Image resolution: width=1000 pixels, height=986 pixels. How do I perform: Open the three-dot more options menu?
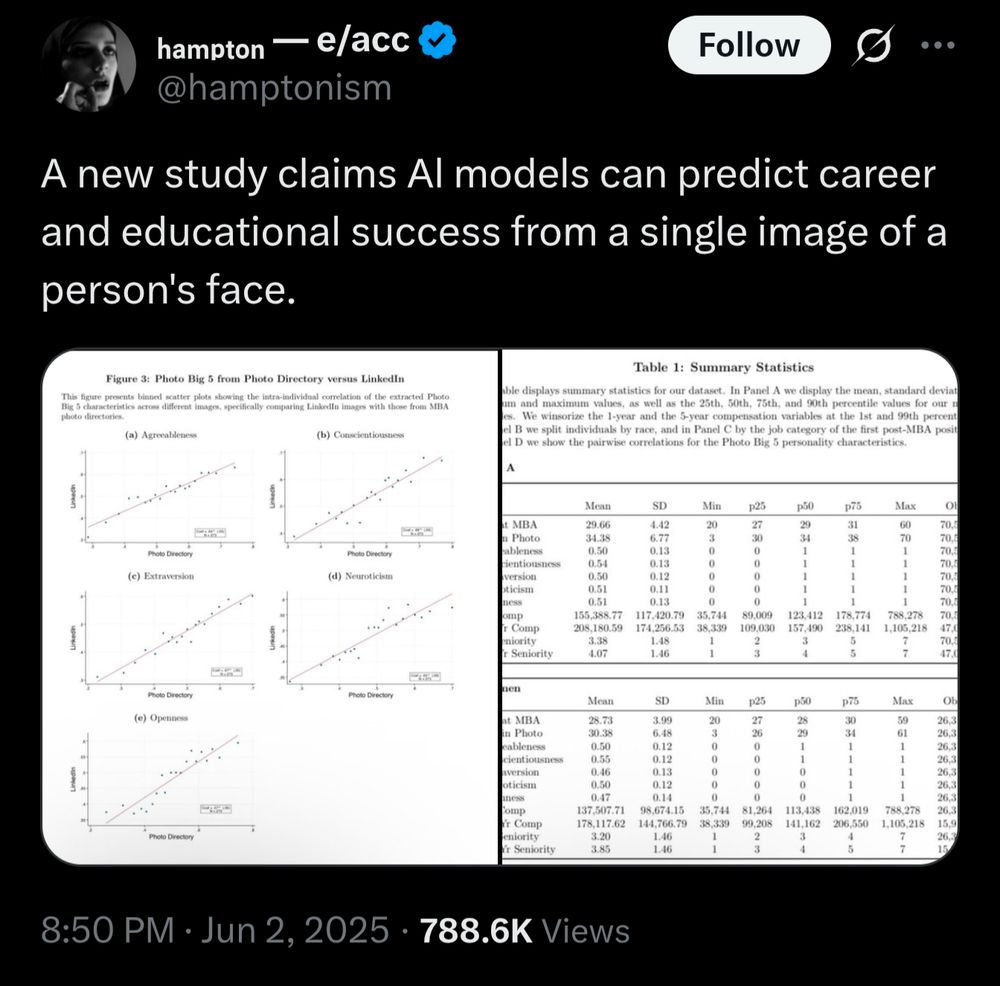(938, 45)
